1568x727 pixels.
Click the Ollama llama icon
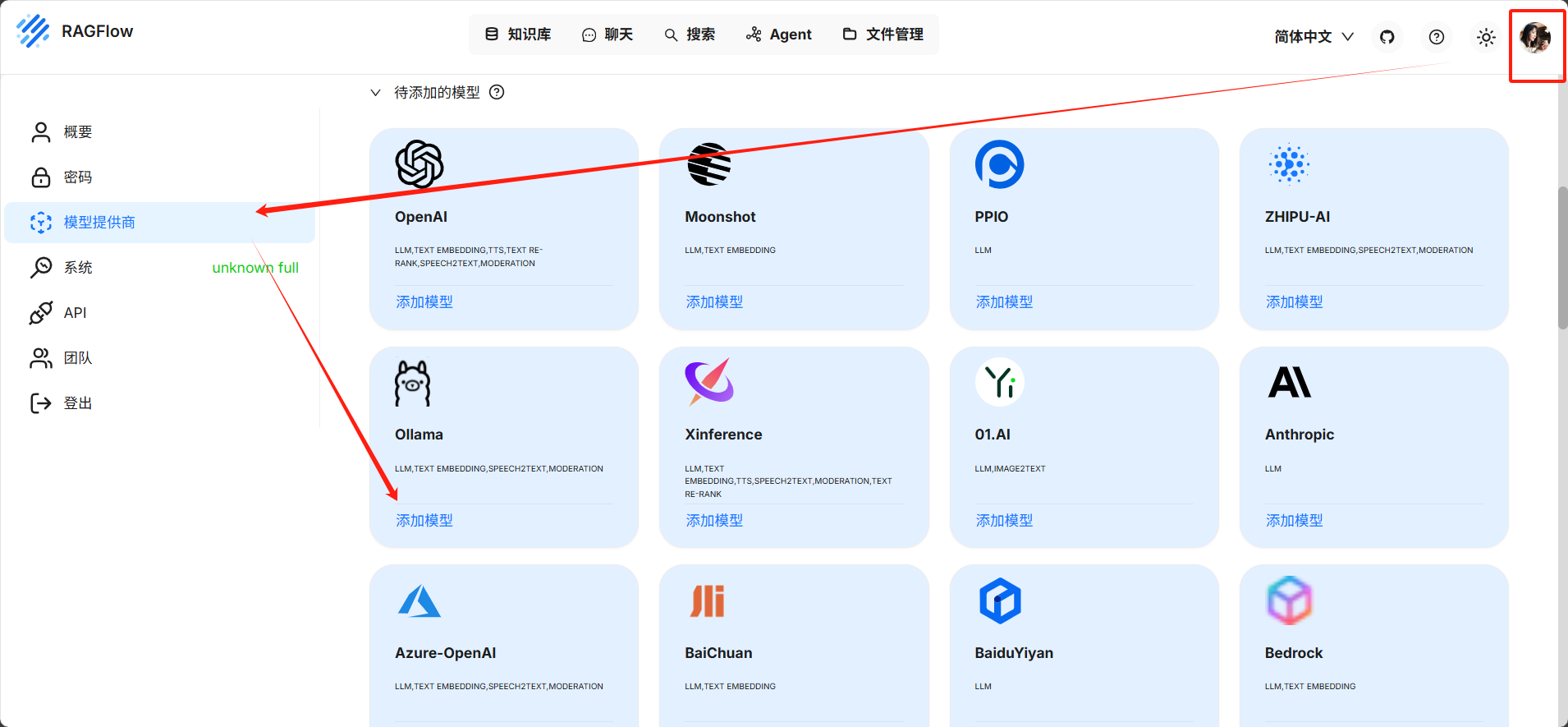[413, 383]
